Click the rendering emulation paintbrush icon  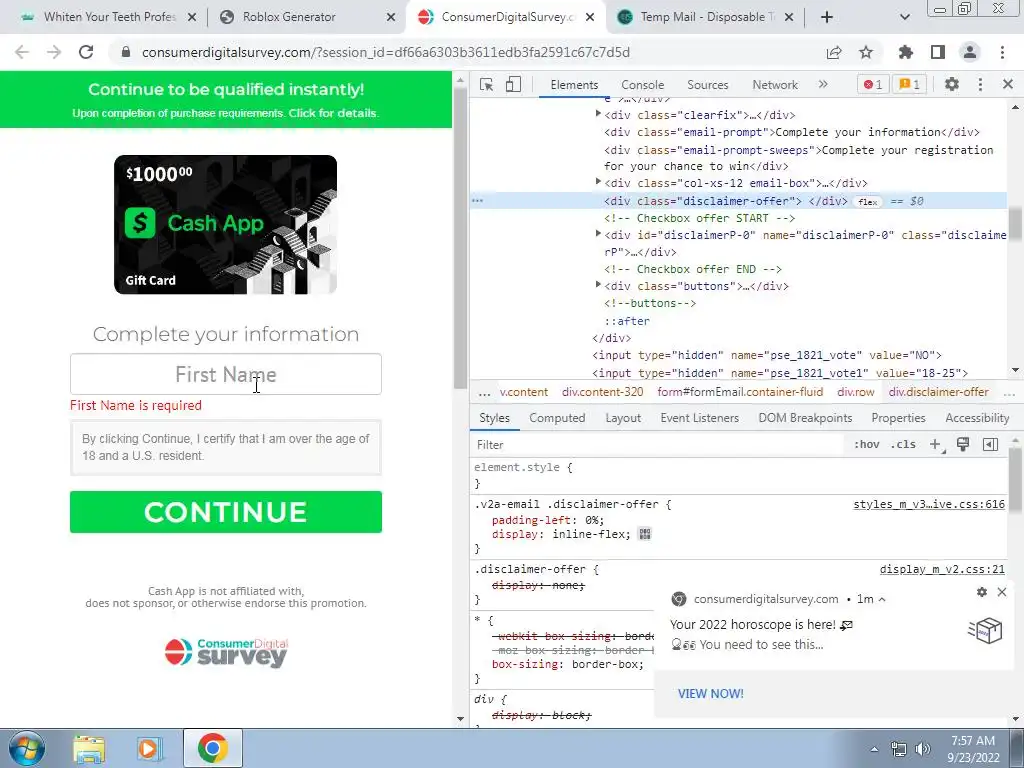pyautogui.click(x=963, y=445)
